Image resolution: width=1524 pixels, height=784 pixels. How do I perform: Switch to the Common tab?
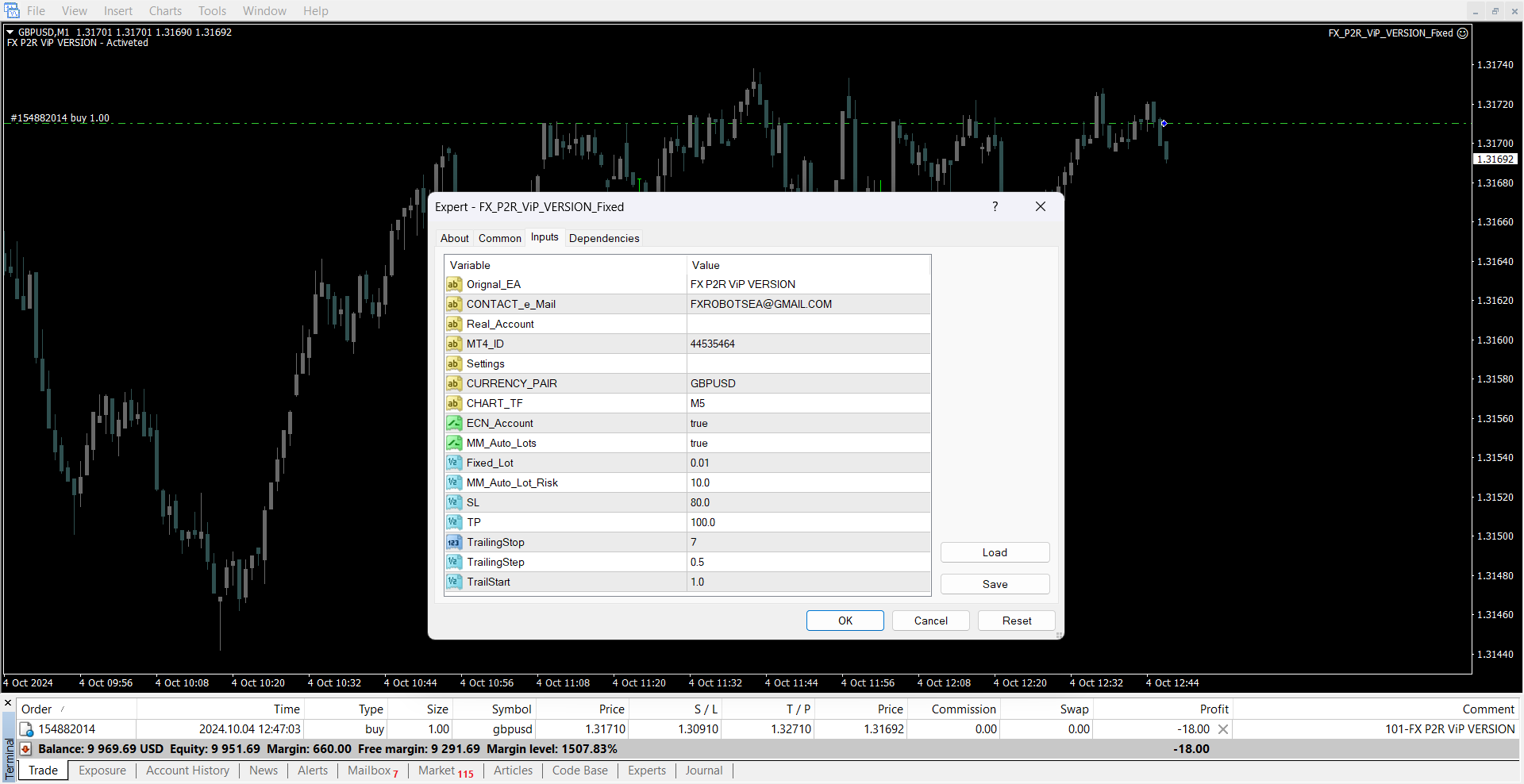click(499, 238)
